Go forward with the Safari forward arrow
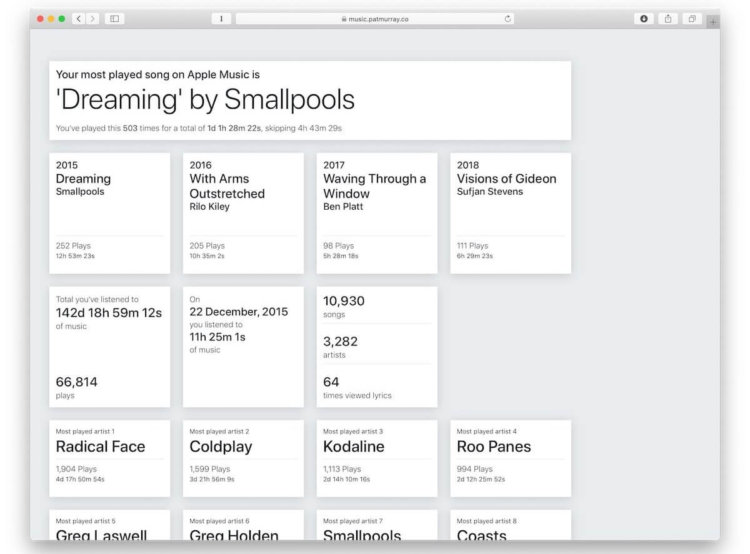This screenshot has height=554, width=750. (x=93, y=19)
